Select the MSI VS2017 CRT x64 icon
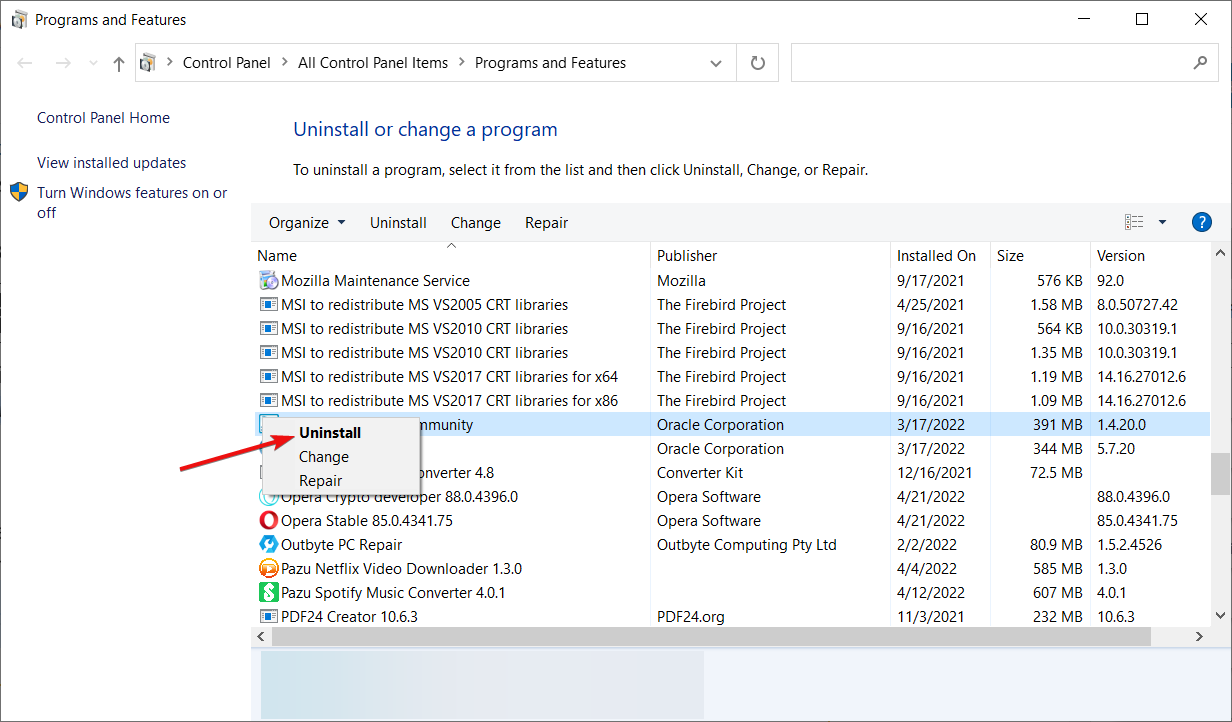 coord(268,377)
